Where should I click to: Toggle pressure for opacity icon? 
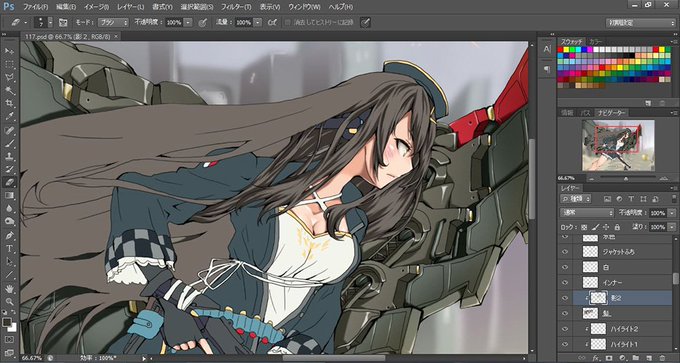click(x=202, y=23)
